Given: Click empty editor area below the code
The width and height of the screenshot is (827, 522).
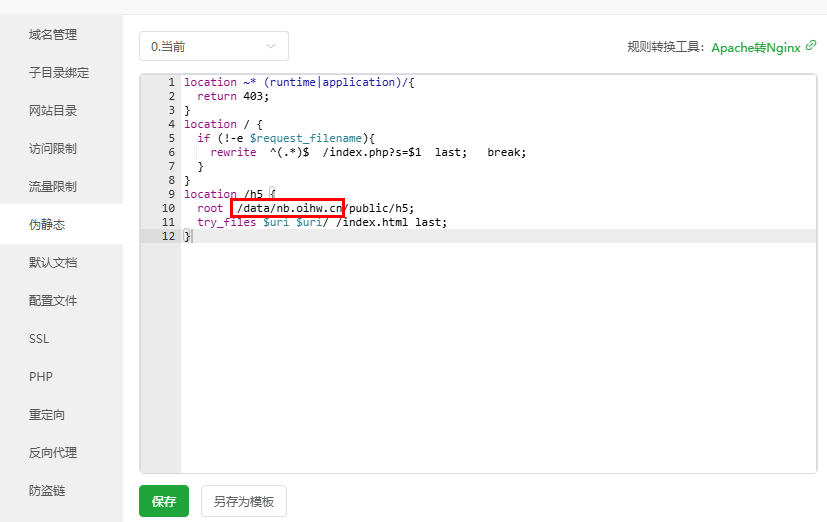Looking at the screenshot, I should (x=498, y=359).
